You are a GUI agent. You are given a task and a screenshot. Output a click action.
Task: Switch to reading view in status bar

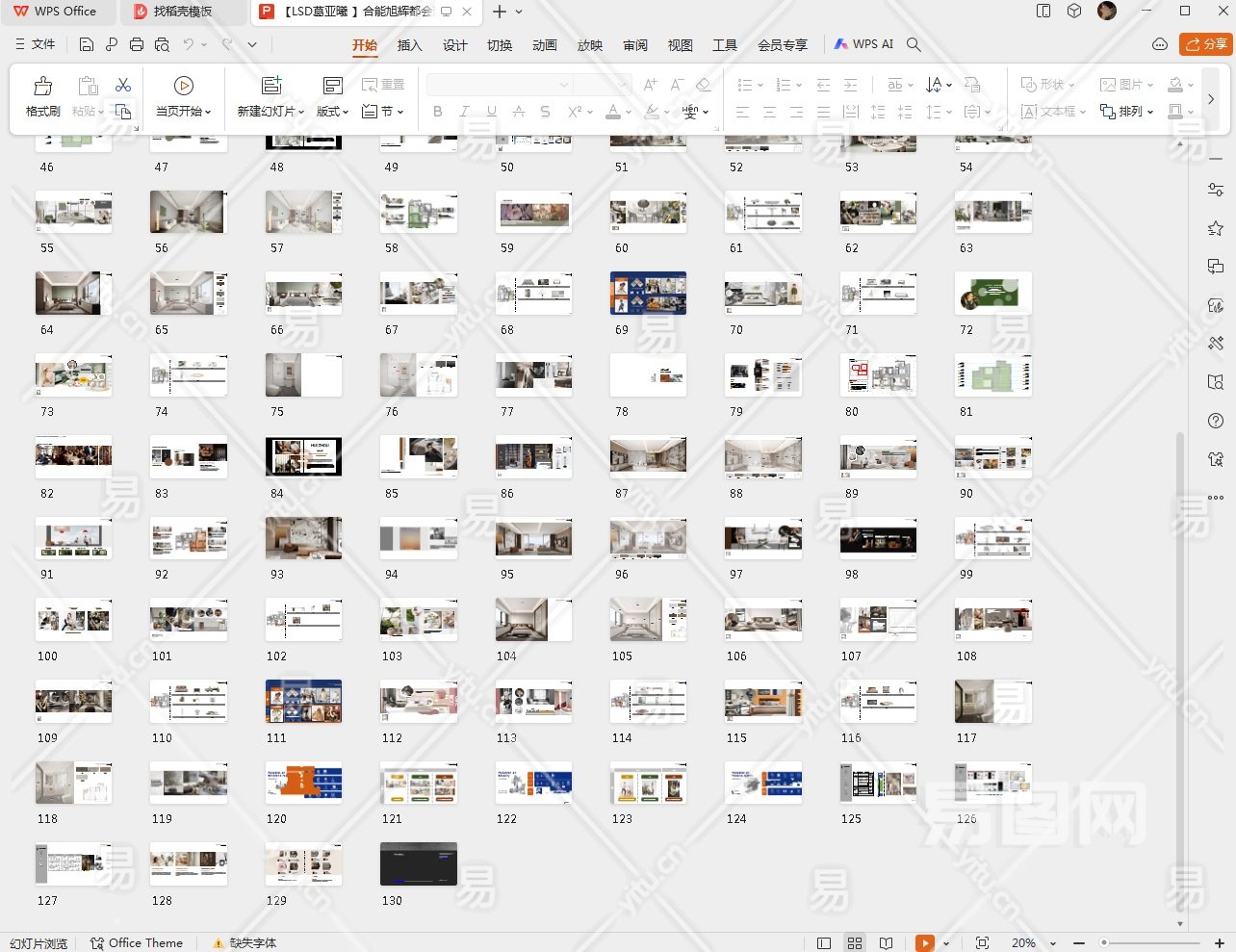point(886,943)
